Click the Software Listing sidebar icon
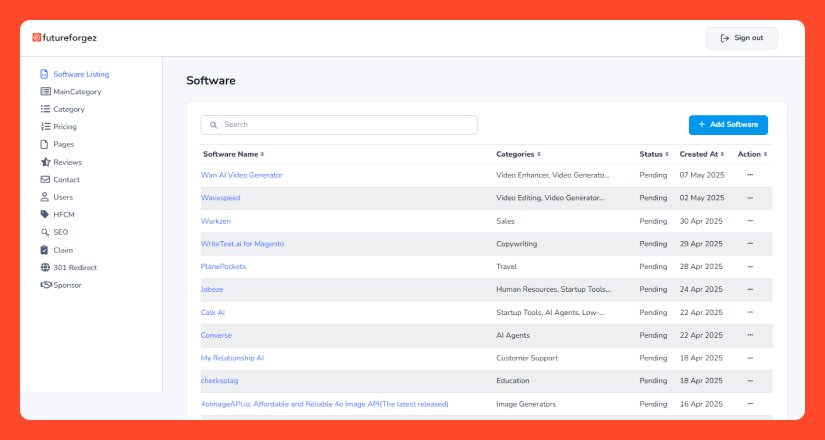Image resolution: width=825 pixels, height=440 pixels. (x=45, y=74)
